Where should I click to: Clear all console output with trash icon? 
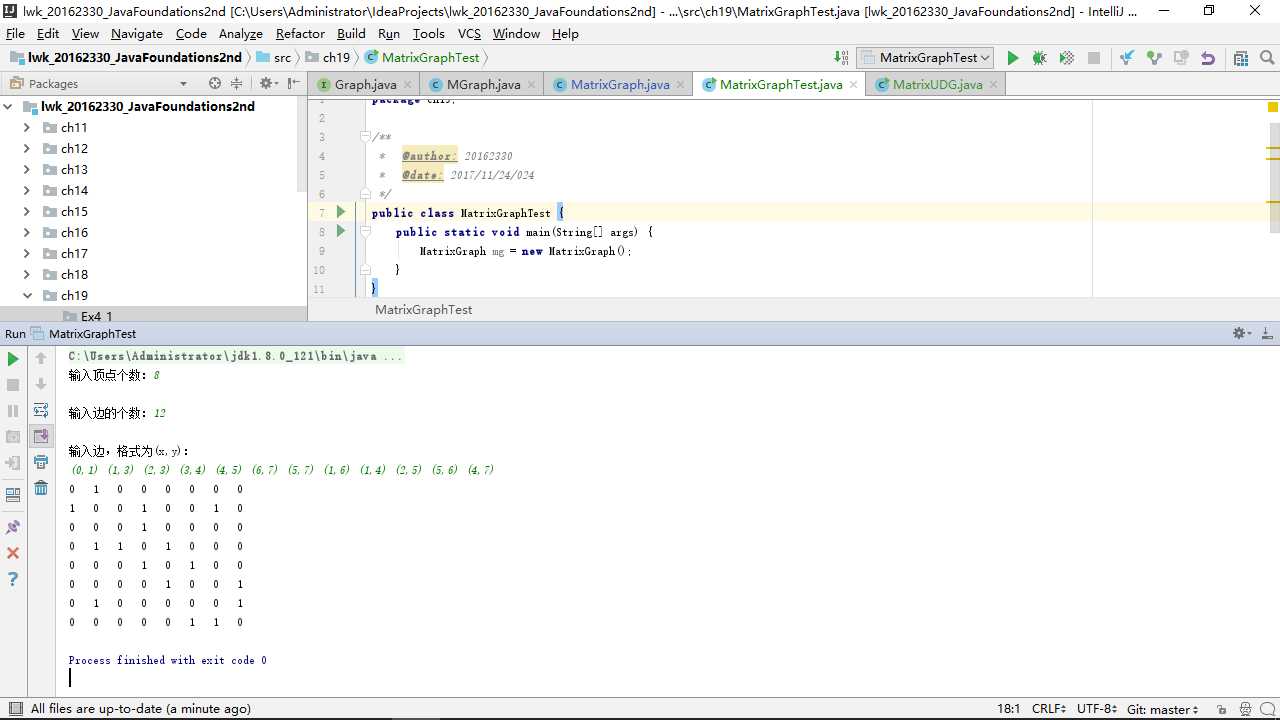pos(41,488)
